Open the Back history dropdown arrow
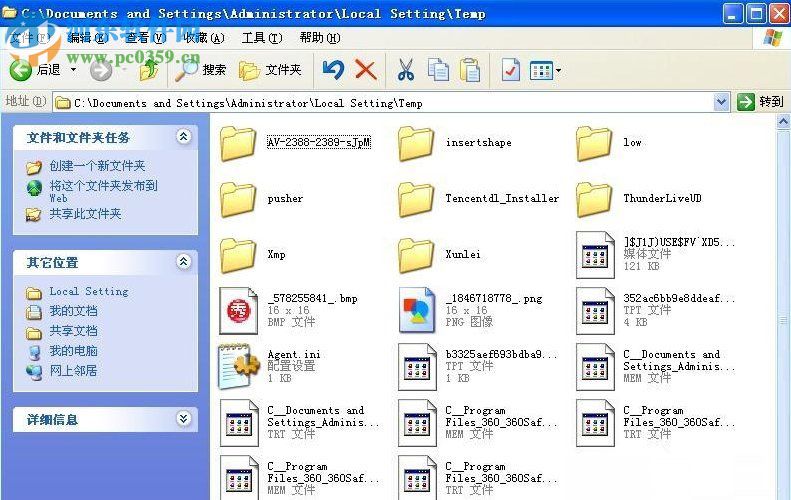Image resolution: width=791 pixels, height=500 pixels. pos(74,70)
